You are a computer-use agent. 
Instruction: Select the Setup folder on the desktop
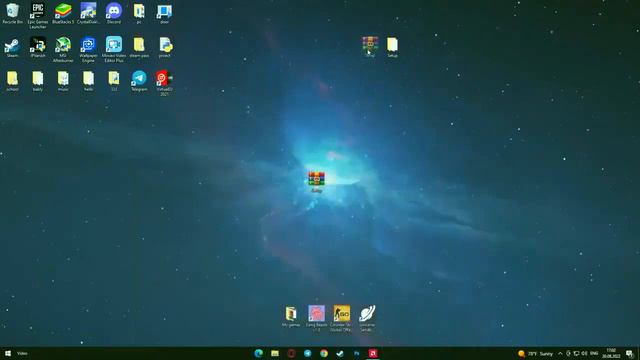pos(392,47)
